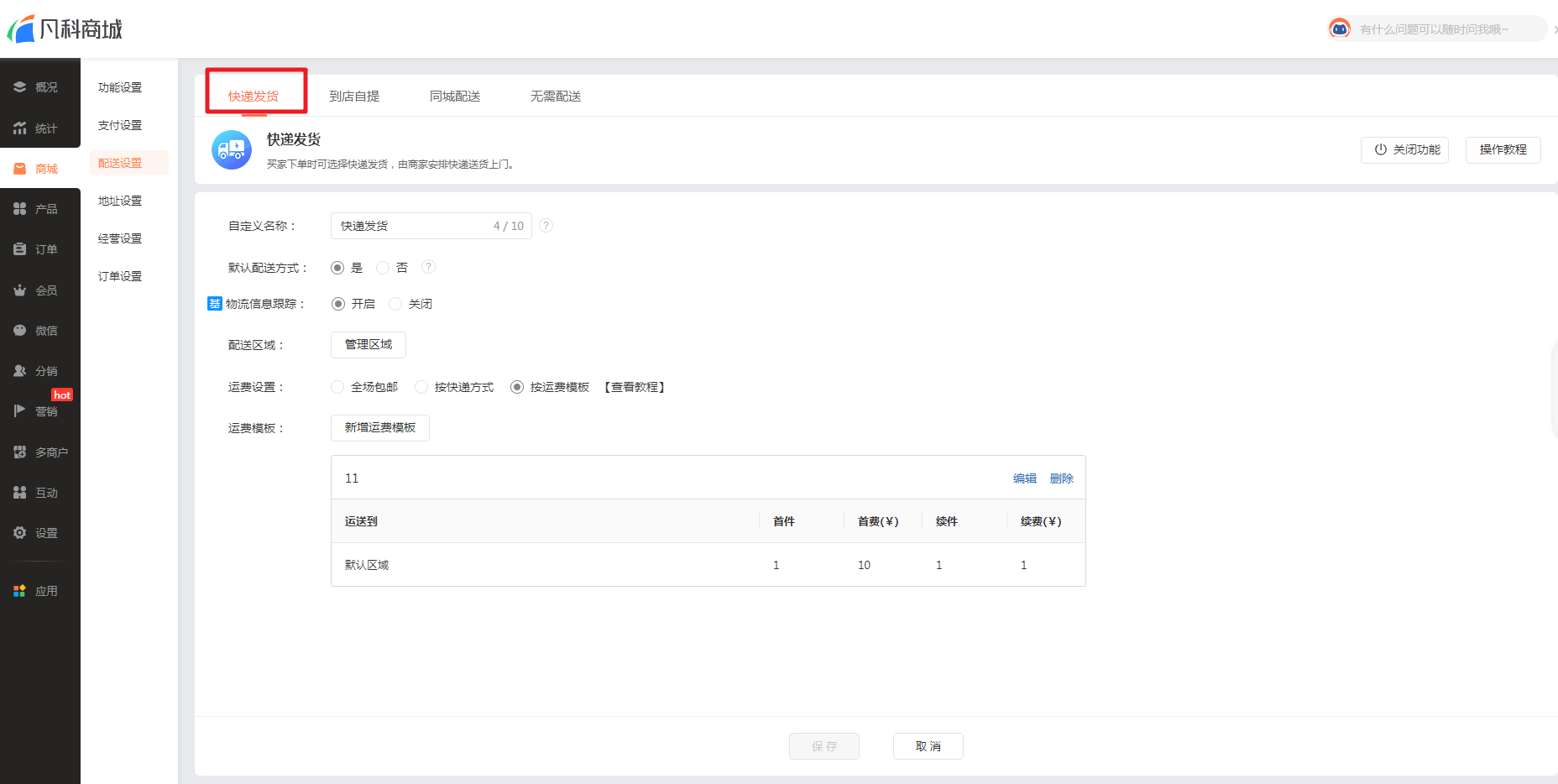Click the 取消 button

pyautogui.click(x=928, y=746)
